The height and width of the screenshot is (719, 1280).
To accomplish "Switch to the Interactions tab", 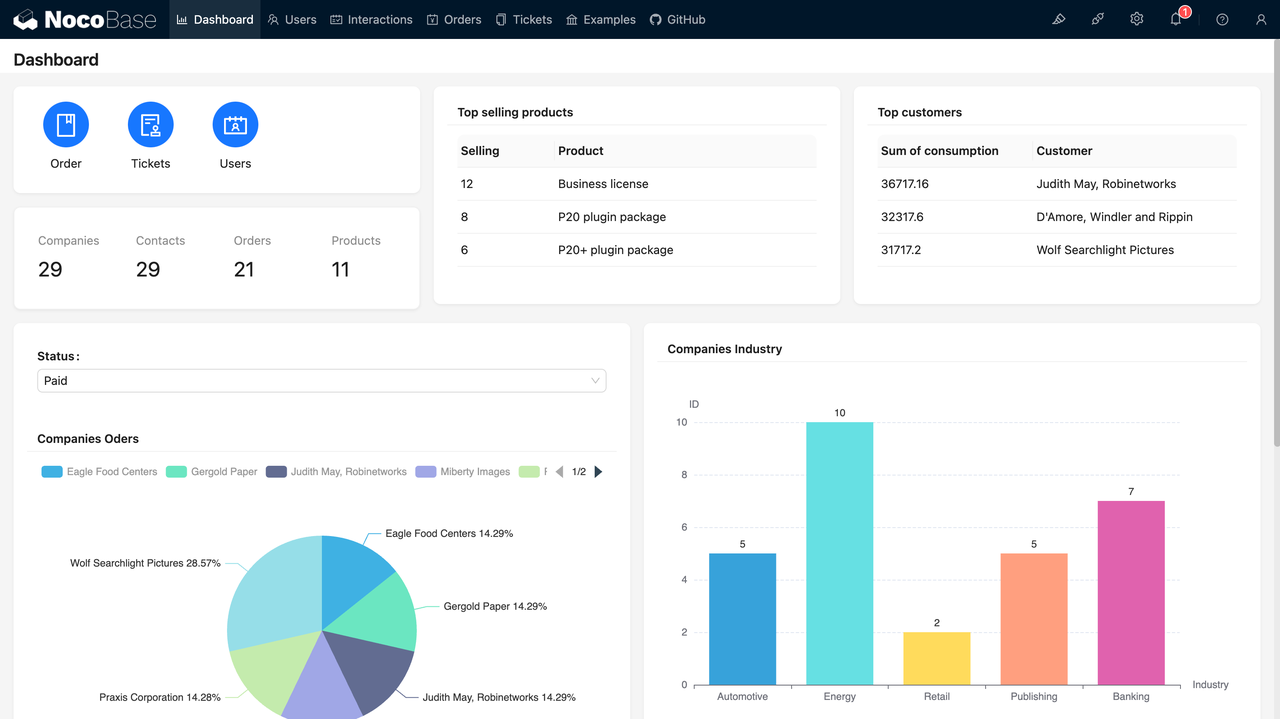I will [x=371, y=19].
